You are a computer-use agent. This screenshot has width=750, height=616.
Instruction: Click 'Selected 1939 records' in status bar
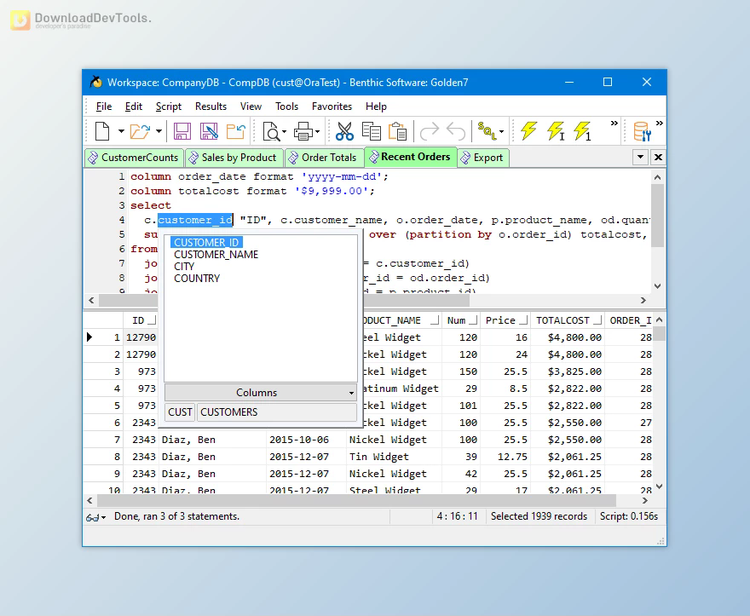point(539,517)
